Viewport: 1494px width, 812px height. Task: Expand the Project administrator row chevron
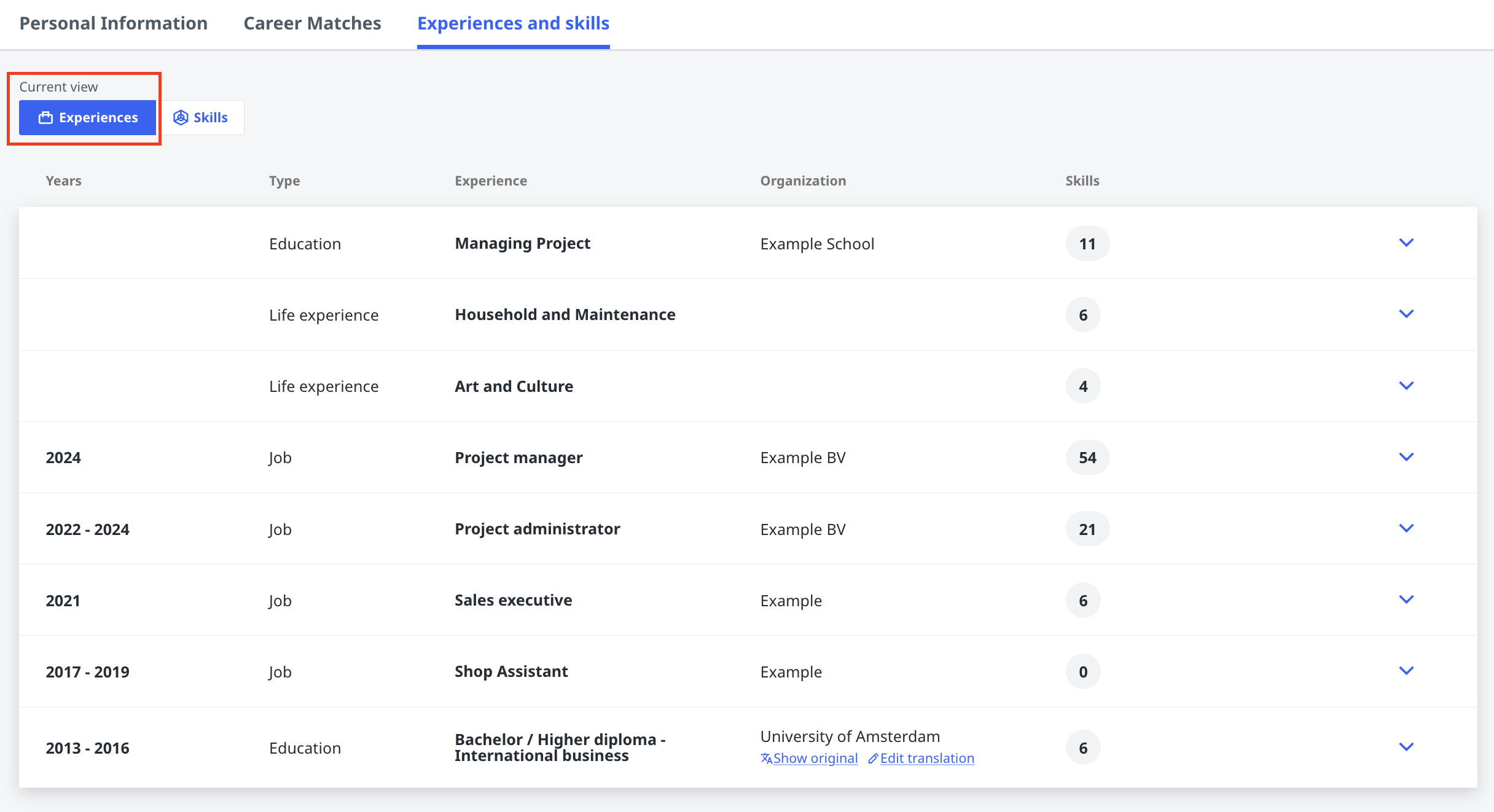click(1406, 528)
